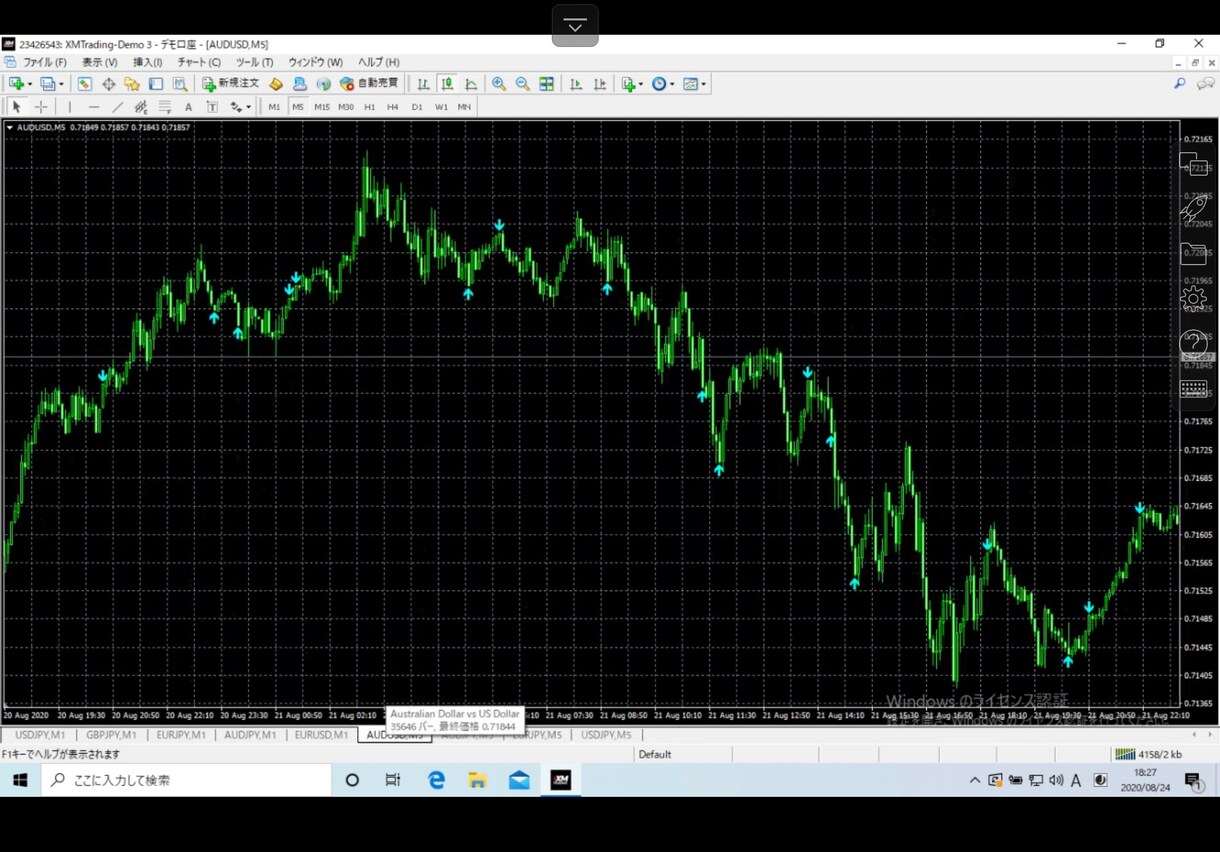Show the Data Window crosshair-circle icon
Screen dimensions: 1220x852
pos(108,84)
